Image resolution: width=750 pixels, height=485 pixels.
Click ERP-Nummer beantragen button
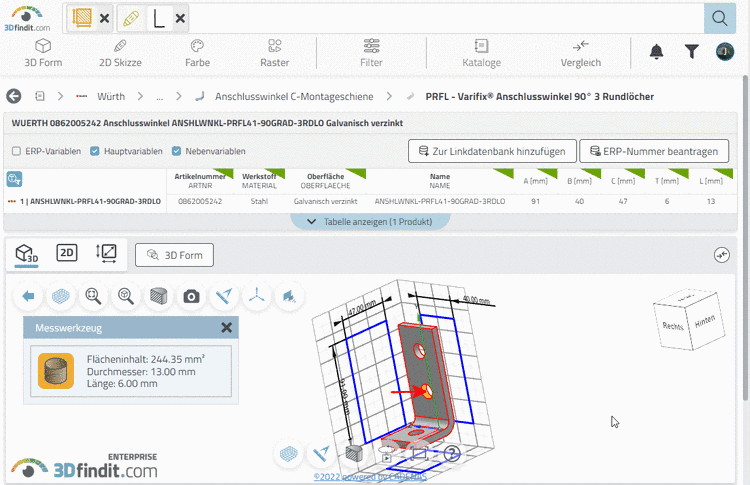coord(654,151)
